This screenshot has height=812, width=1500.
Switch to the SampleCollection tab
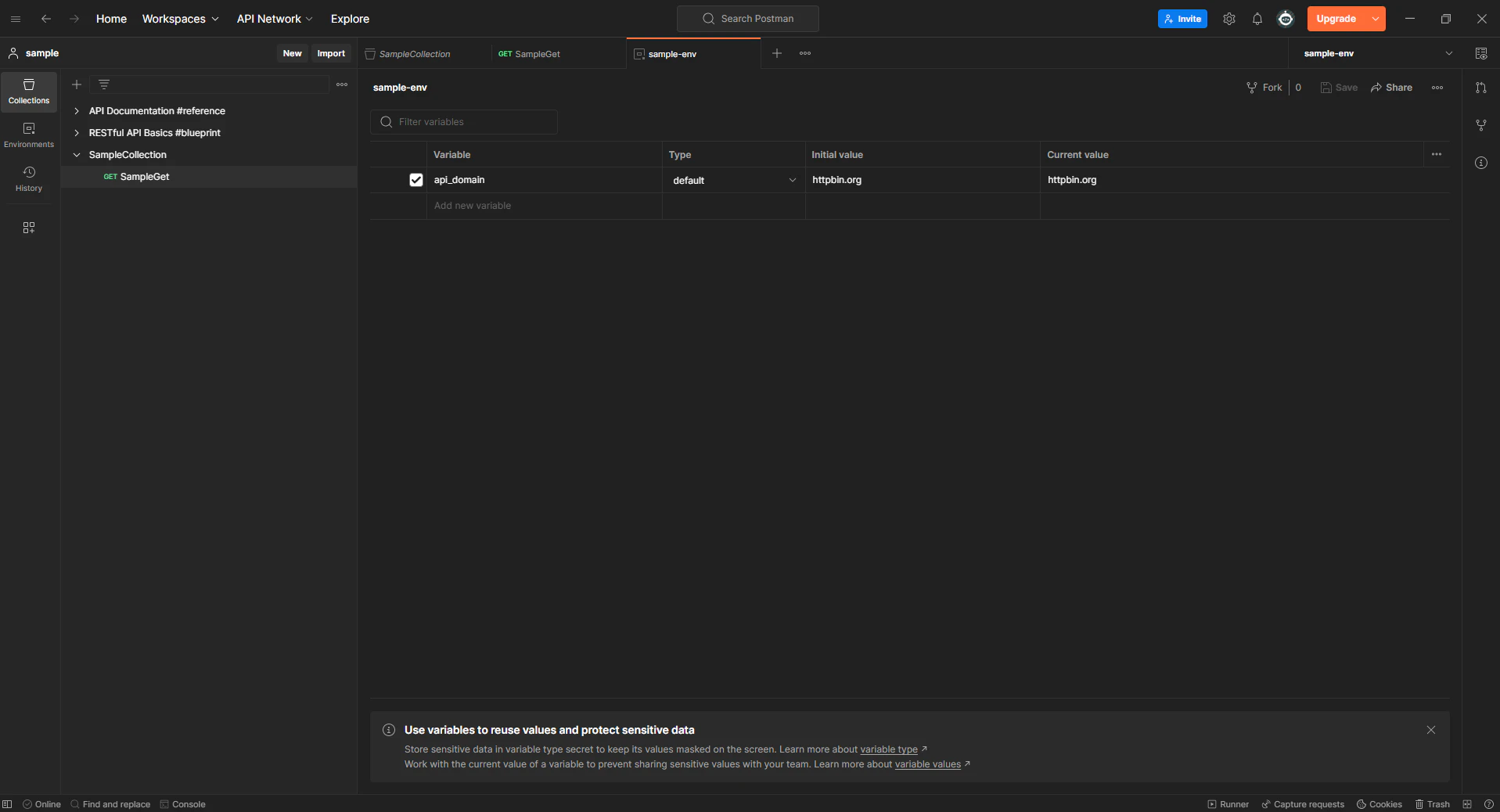click(425, 53)
